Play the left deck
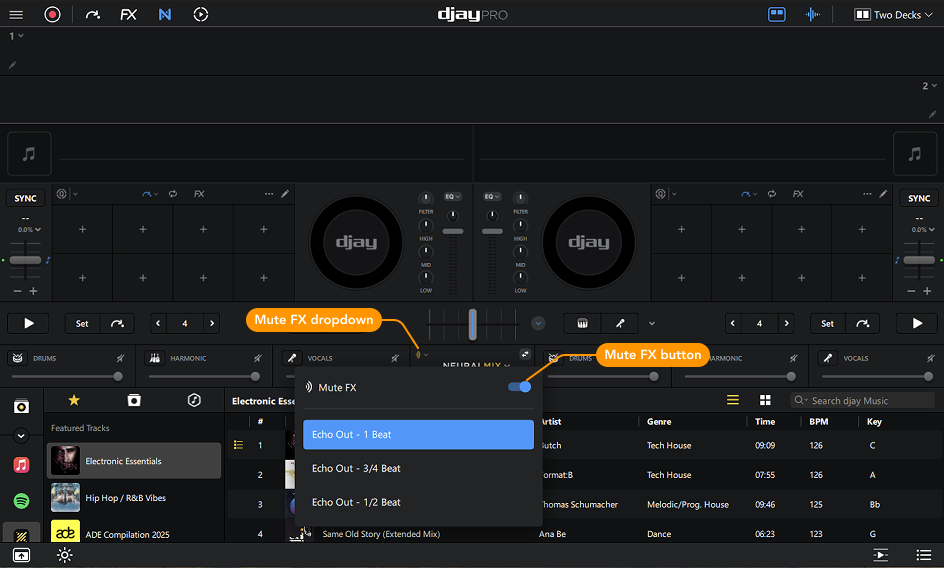The height and width of the screenshot is (568, 944). [x=28, y=323]
